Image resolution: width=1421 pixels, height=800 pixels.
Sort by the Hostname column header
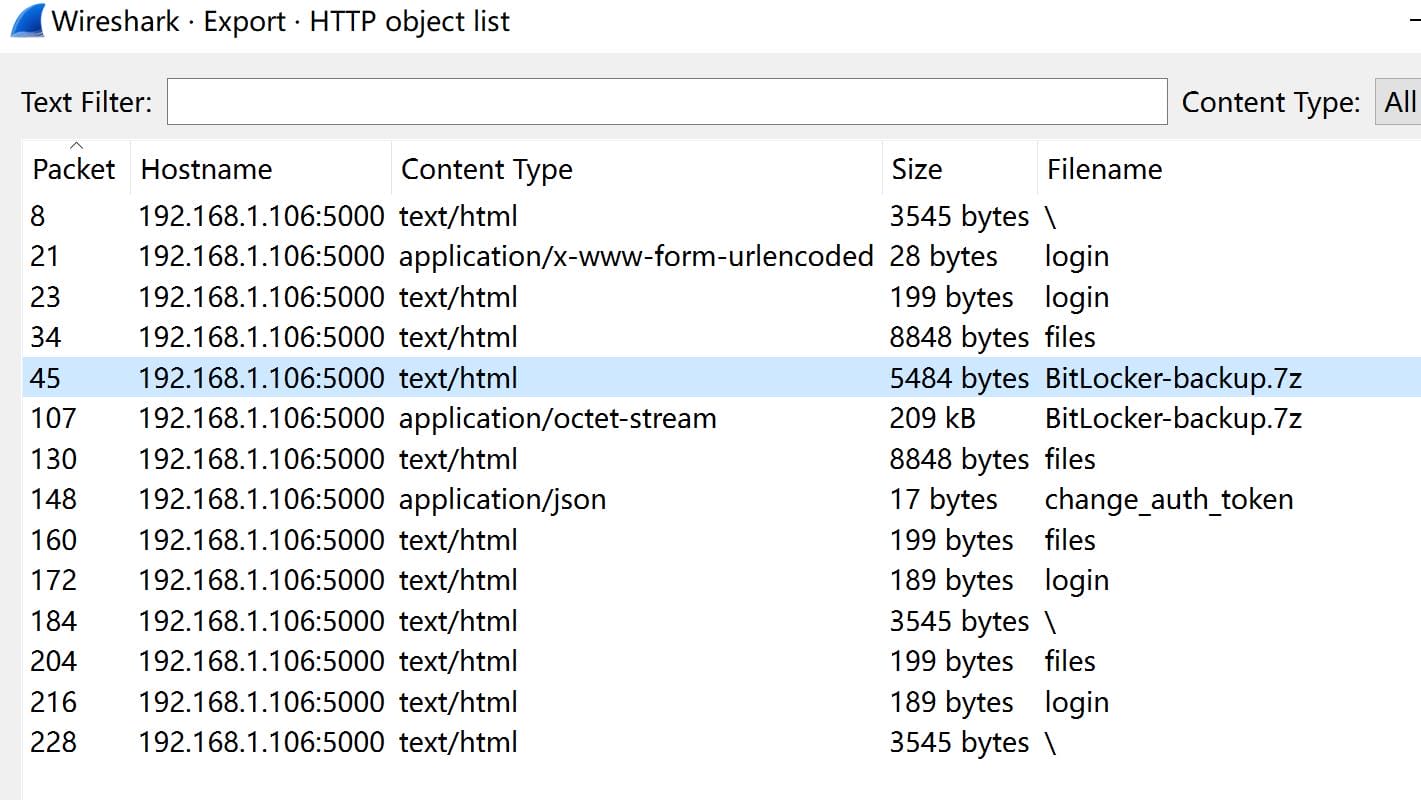tap(260, 169)
